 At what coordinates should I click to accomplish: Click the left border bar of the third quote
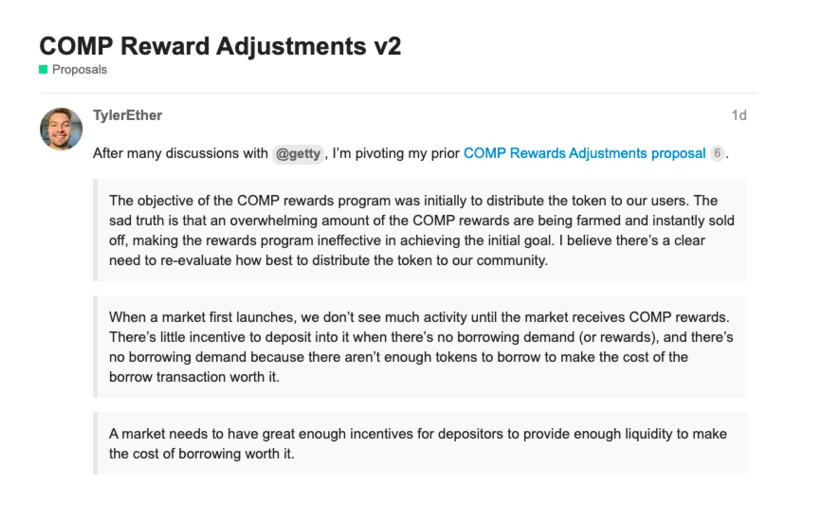(x=96, y=443)
